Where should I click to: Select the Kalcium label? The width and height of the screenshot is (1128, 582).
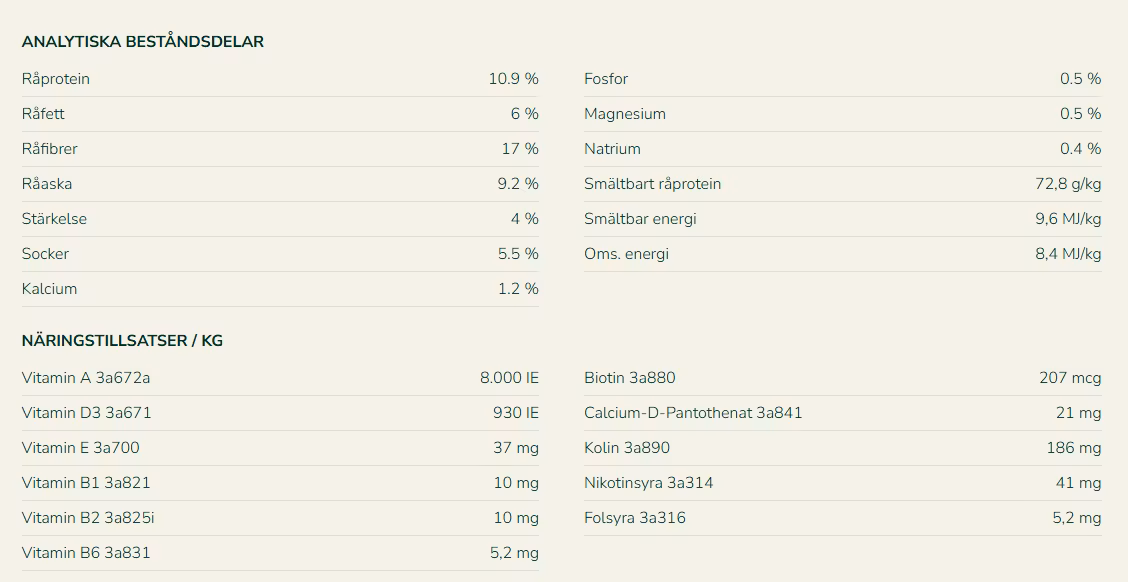coord(49,289)
